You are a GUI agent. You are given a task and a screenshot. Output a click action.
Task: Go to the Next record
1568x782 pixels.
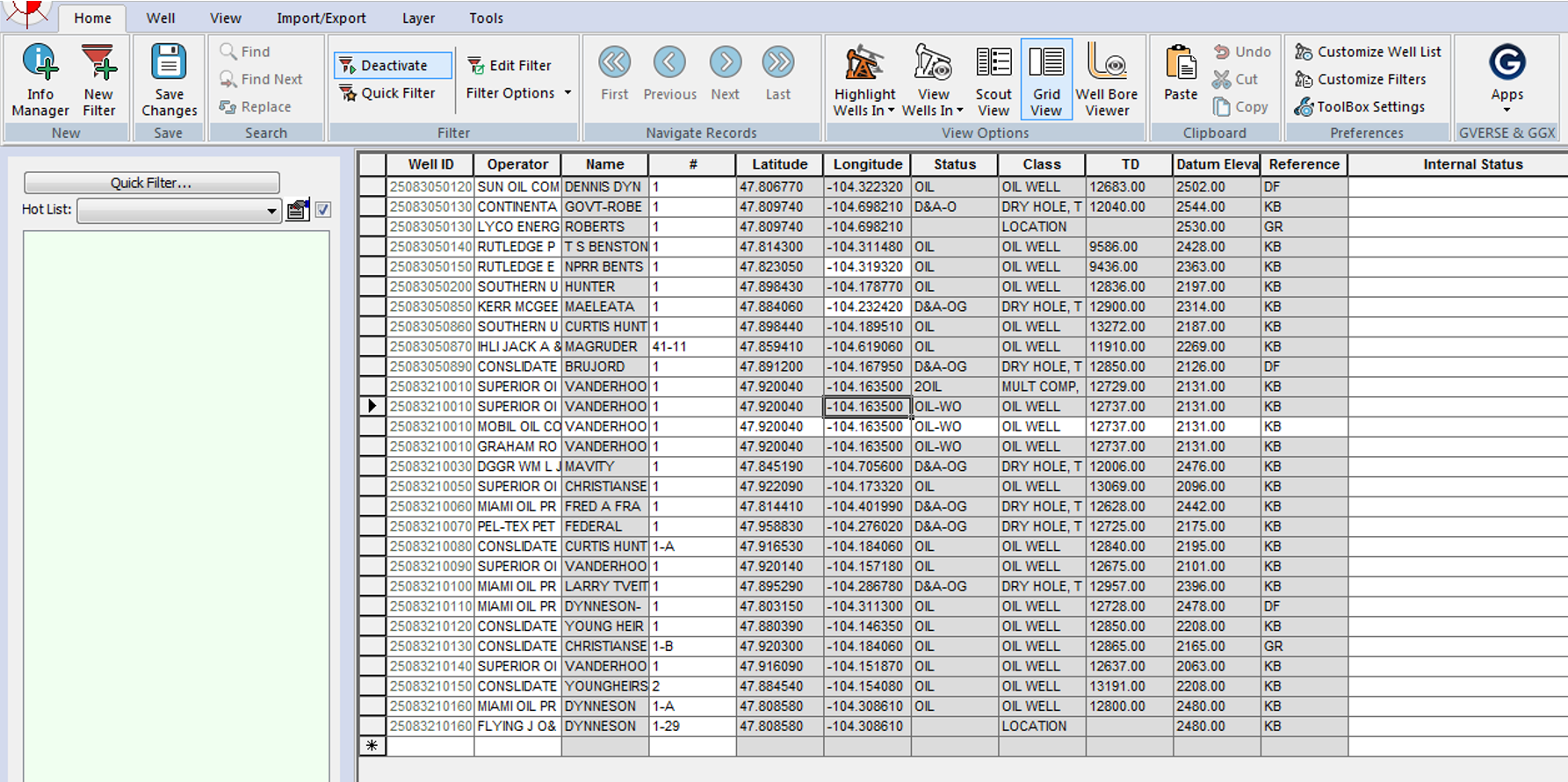[725, 74]
